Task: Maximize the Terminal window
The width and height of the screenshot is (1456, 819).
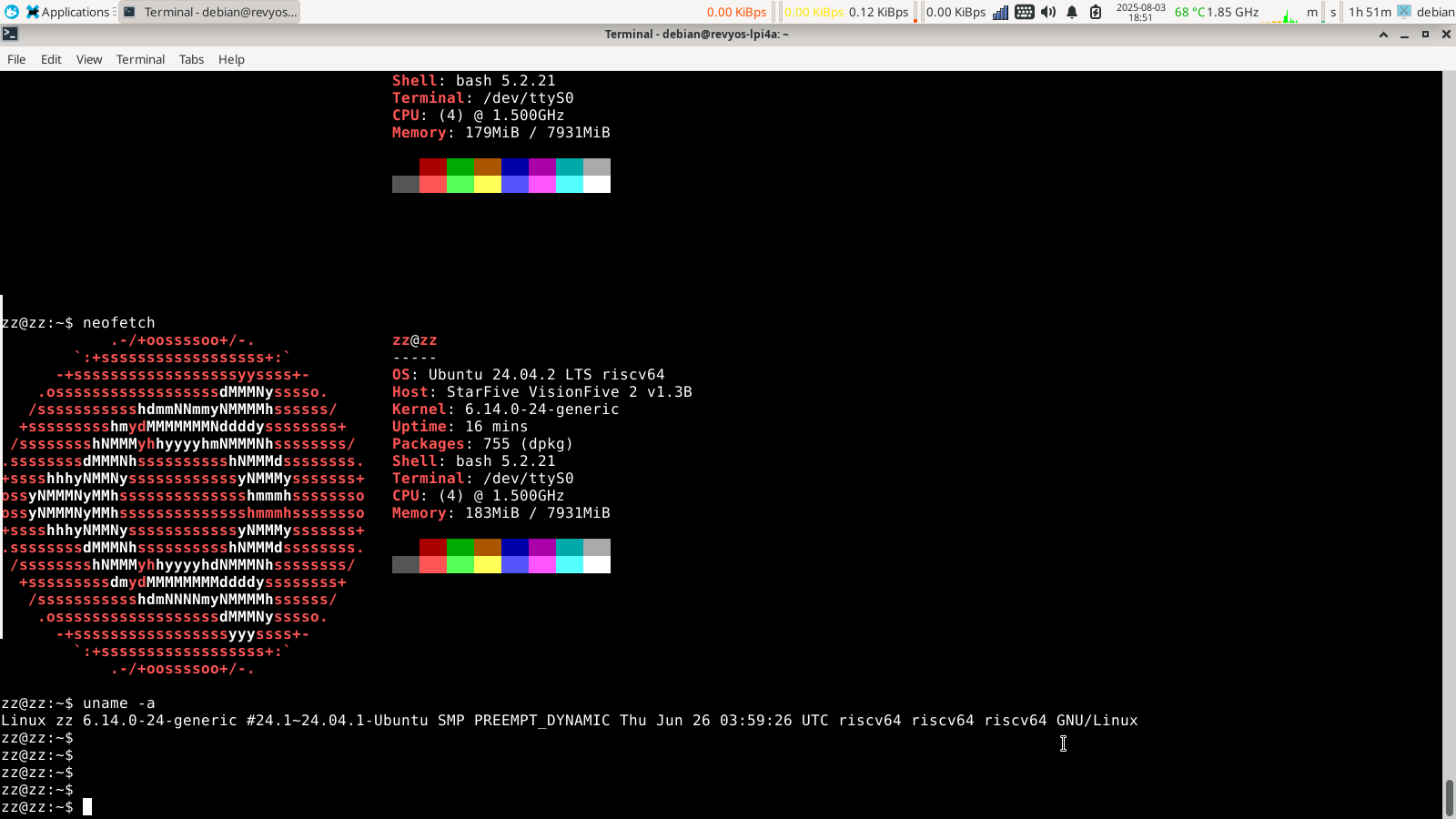Action: point(1425,34)
